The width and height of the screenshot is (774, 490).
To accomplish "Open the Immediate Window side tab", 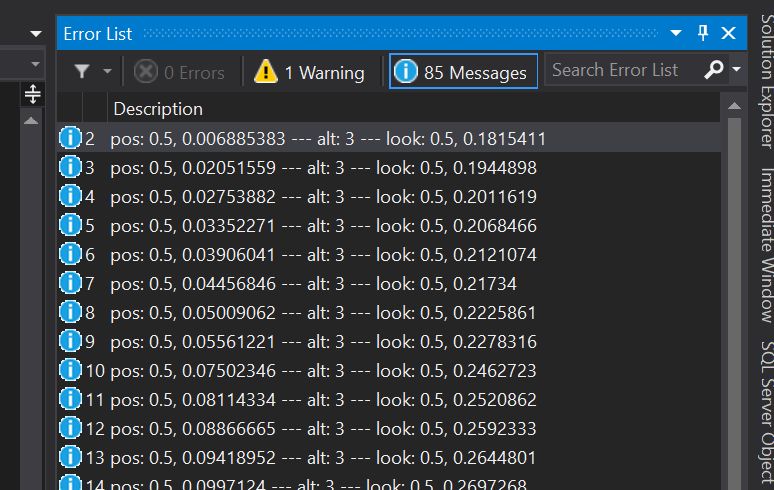I will [x=766, y=245].
